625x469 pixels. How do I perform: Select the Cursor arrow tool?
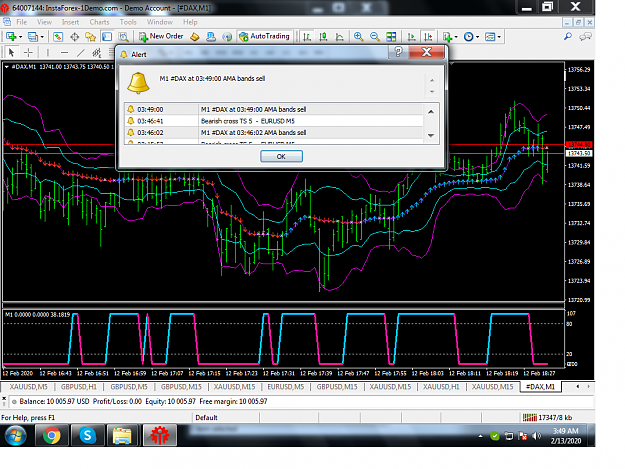pos(12,52)
